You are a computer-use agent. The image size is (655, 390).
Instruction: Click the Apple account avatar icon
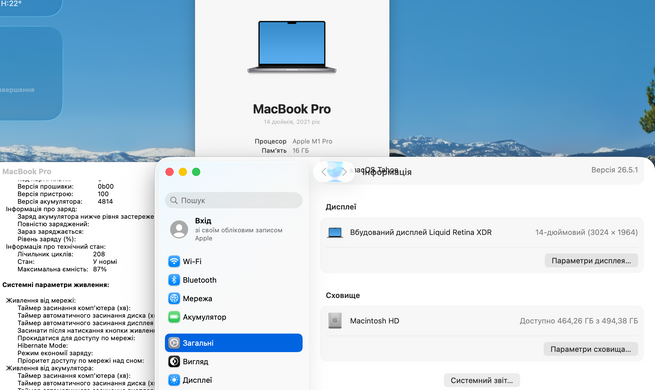pos(179,229)
